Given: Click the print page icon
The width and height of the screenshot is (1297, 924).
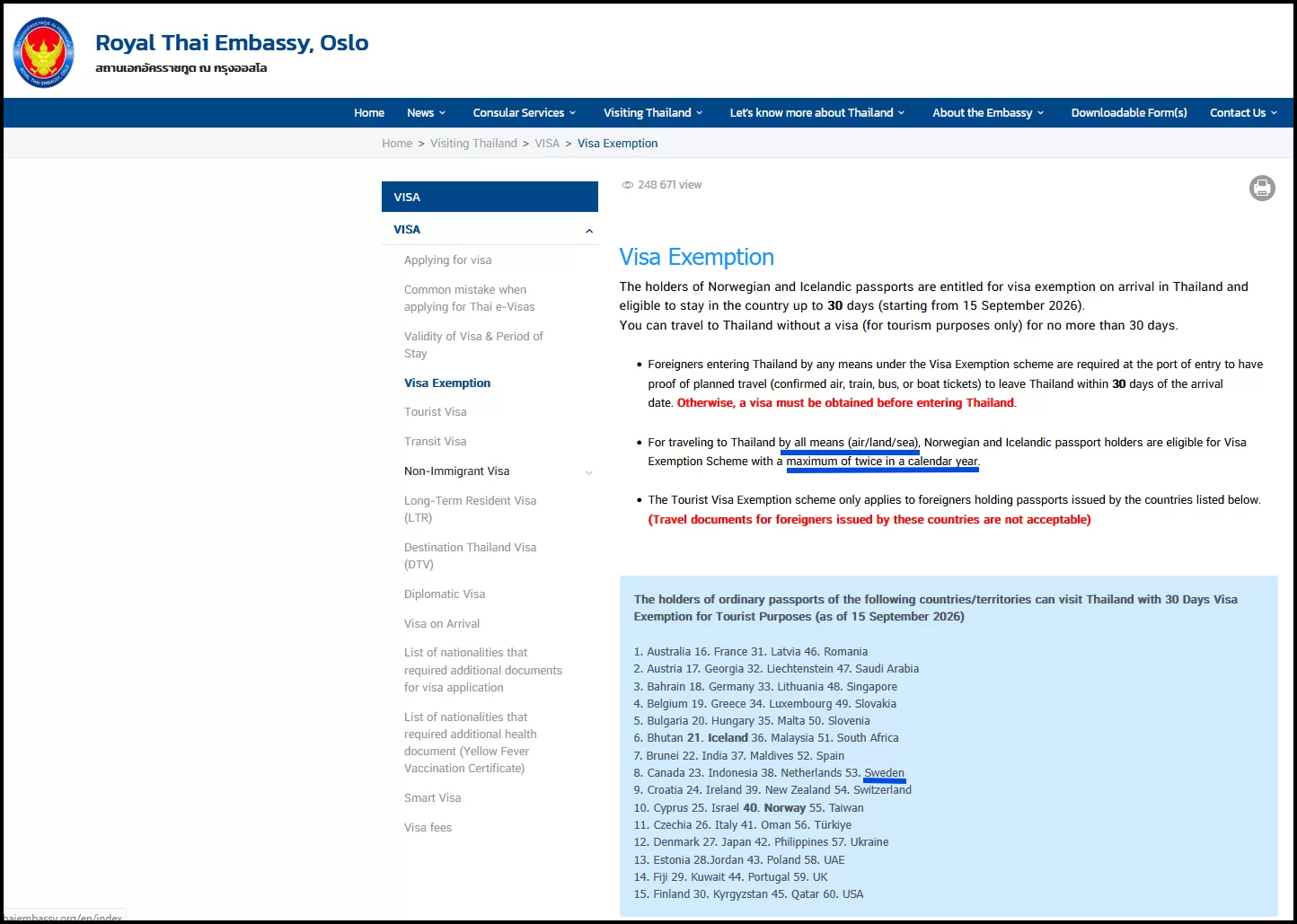Looking at the screenshot, I should click(x=1262, y=188).
